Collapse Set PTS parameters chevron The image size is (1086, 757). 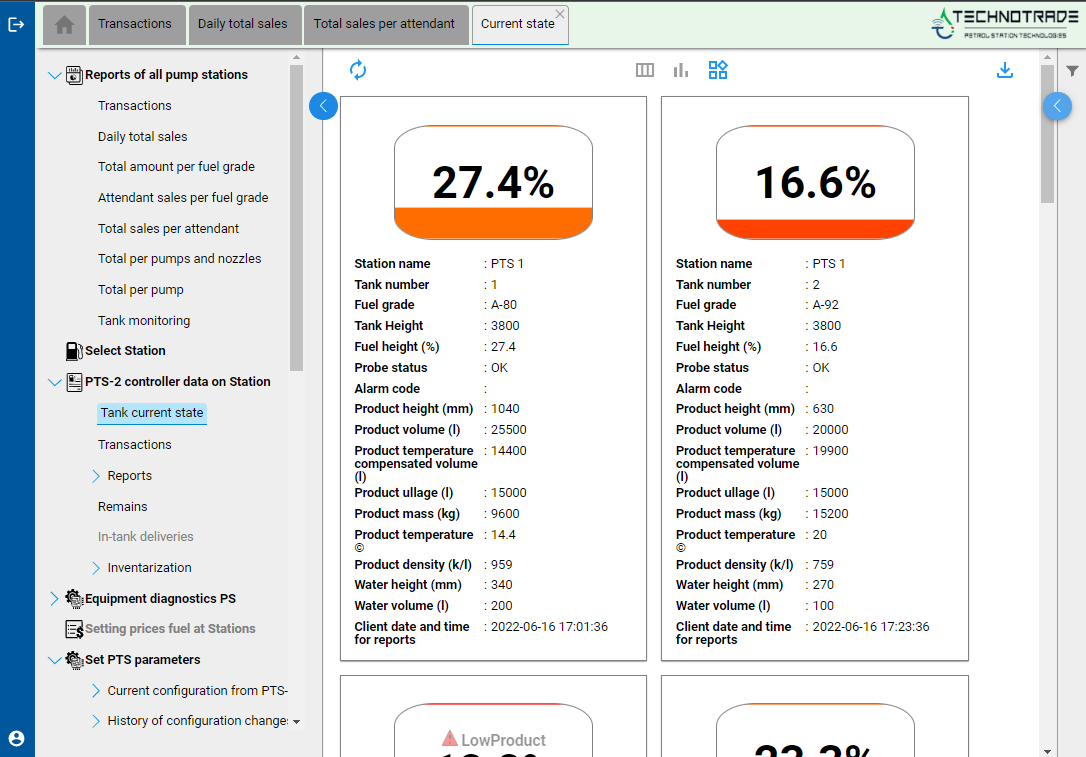pyautogui.click(x=54, y=660)
